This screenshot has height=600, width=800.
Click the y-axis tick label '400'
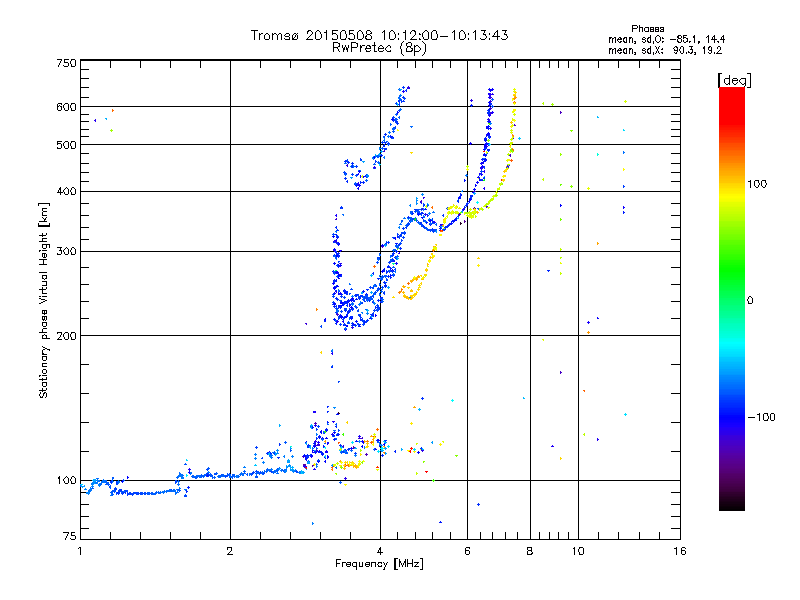tap(66, 192)
